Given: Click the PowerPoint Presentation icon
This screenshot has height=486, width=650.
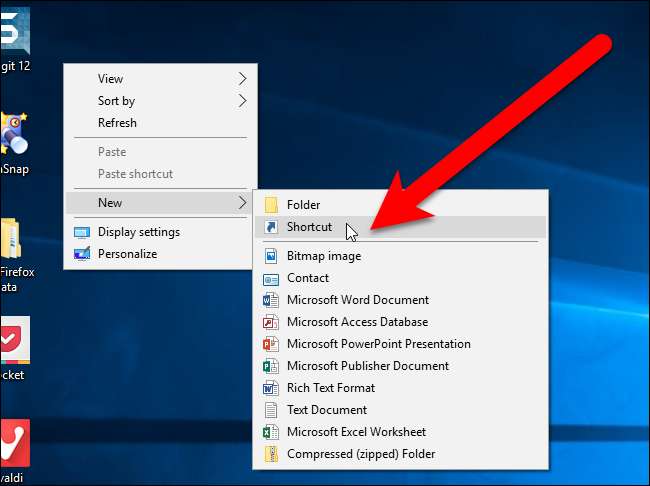Looking at the screenshot, I should tap(270, 344).
